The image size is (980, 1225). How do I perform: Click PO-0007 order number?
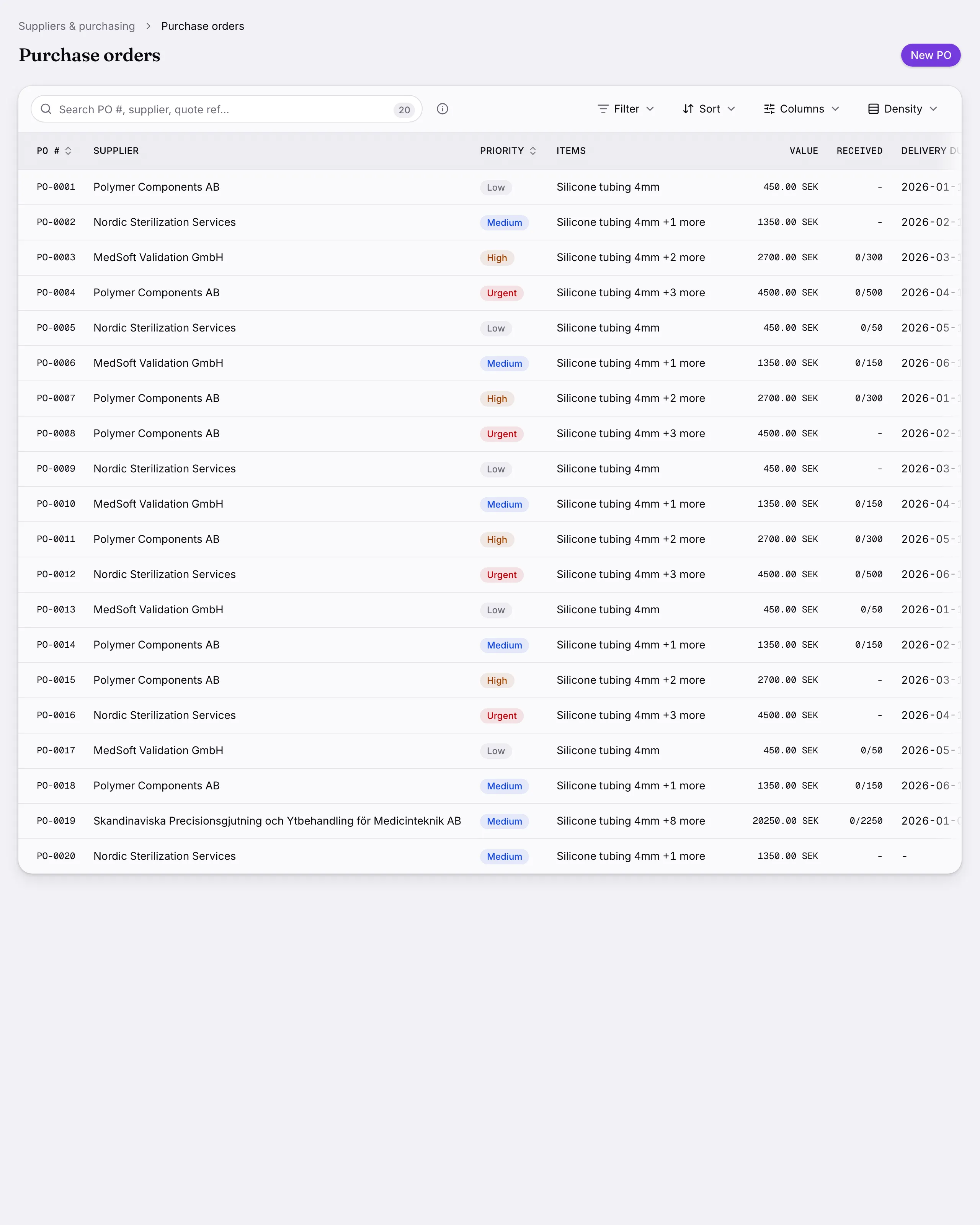pos(56,398)
